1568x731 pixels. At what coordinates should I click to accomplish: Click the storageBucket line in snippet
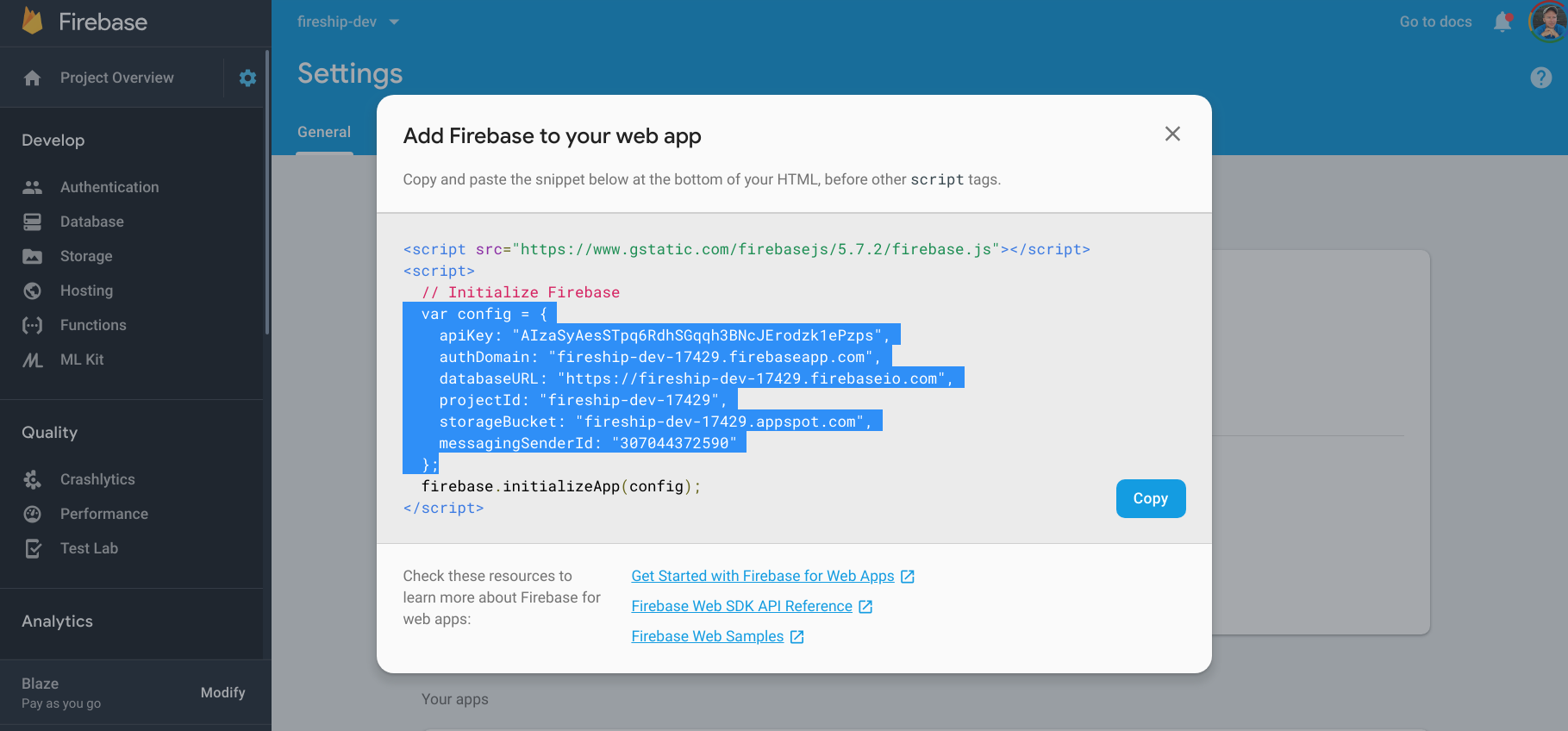(x=655, y=422)
